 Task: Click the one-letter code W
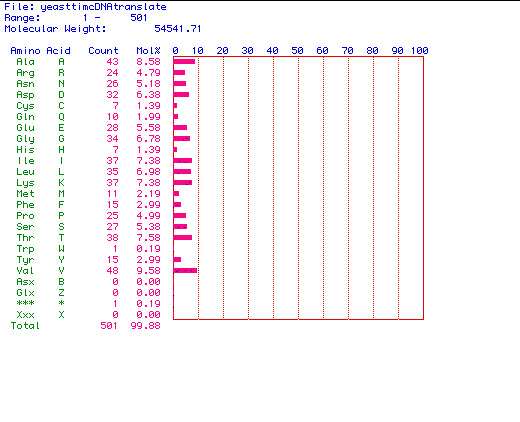pyautogui.click(x=61, y=249)
